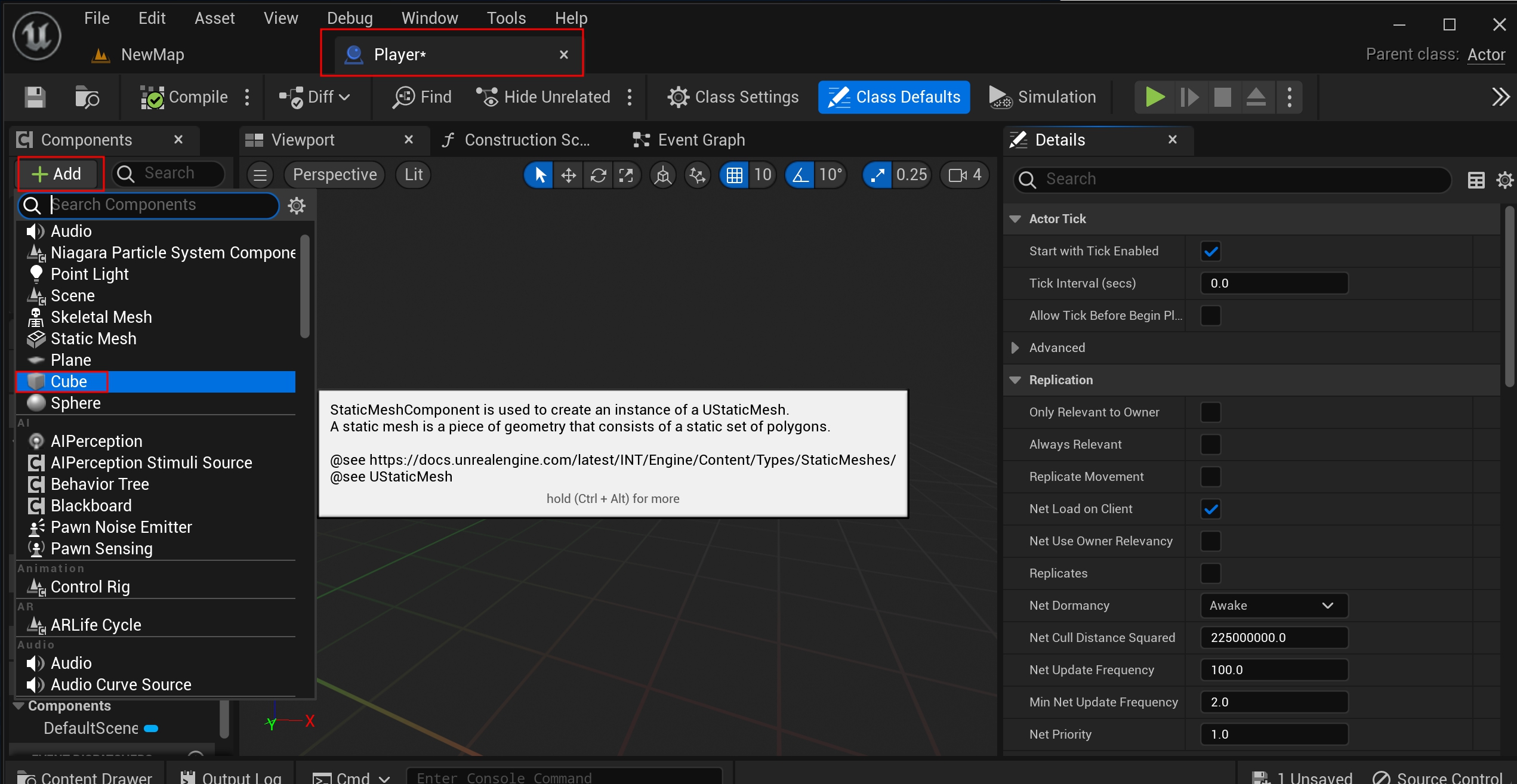
Task: Open Details panel settings gear
Action: (1505, 180)
